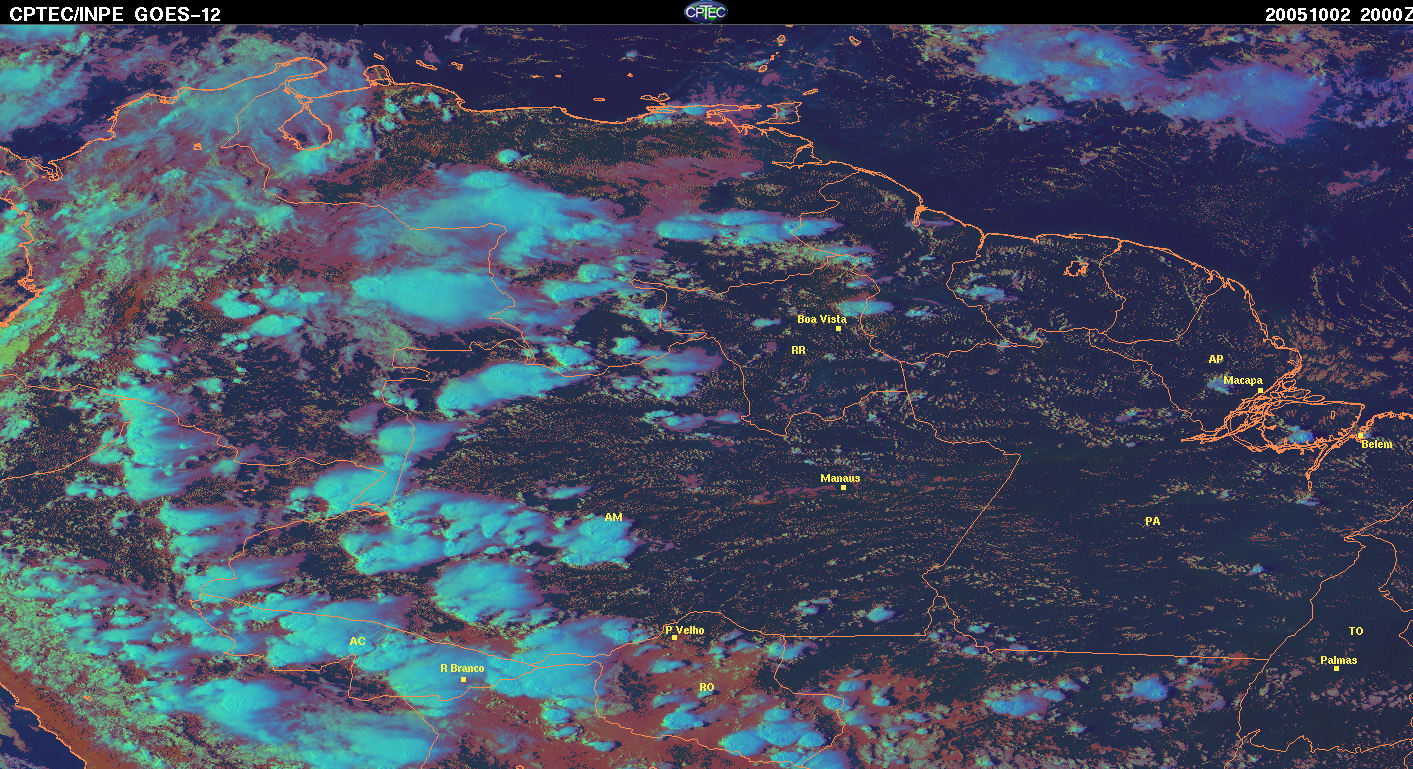Click the P Velho city label
Viewport: 1413px width, 769px height.
(685, 630)
